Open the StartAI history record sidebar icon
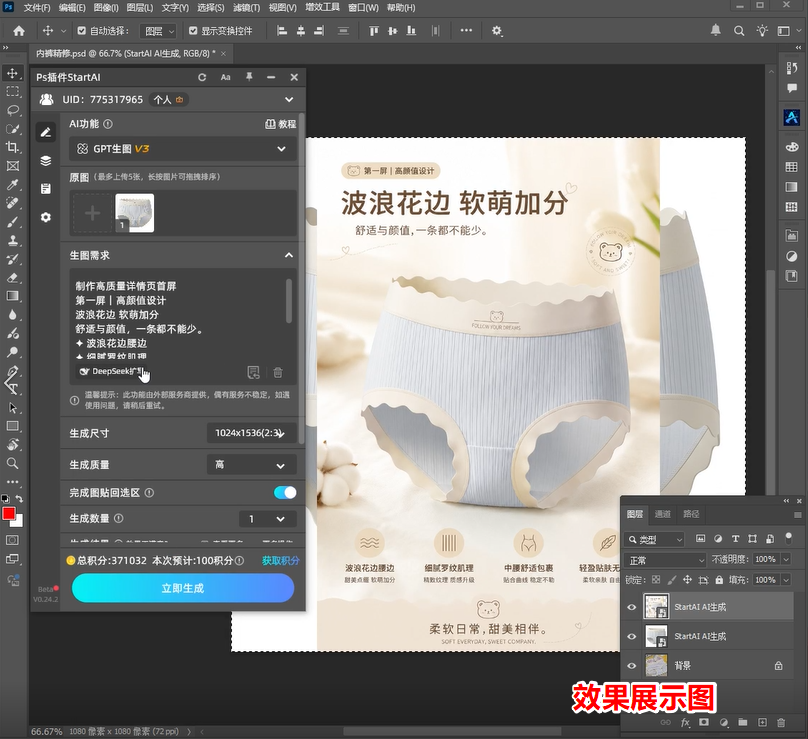 [x=46, y=189]
